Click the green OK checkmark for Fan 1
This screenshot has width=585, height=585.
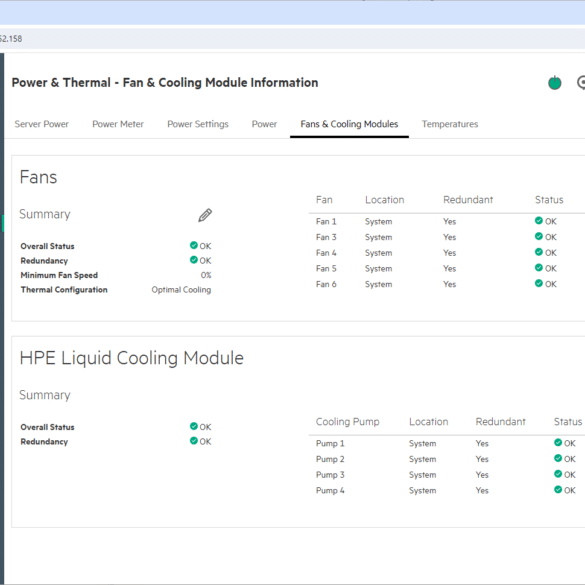pos(538,220)
